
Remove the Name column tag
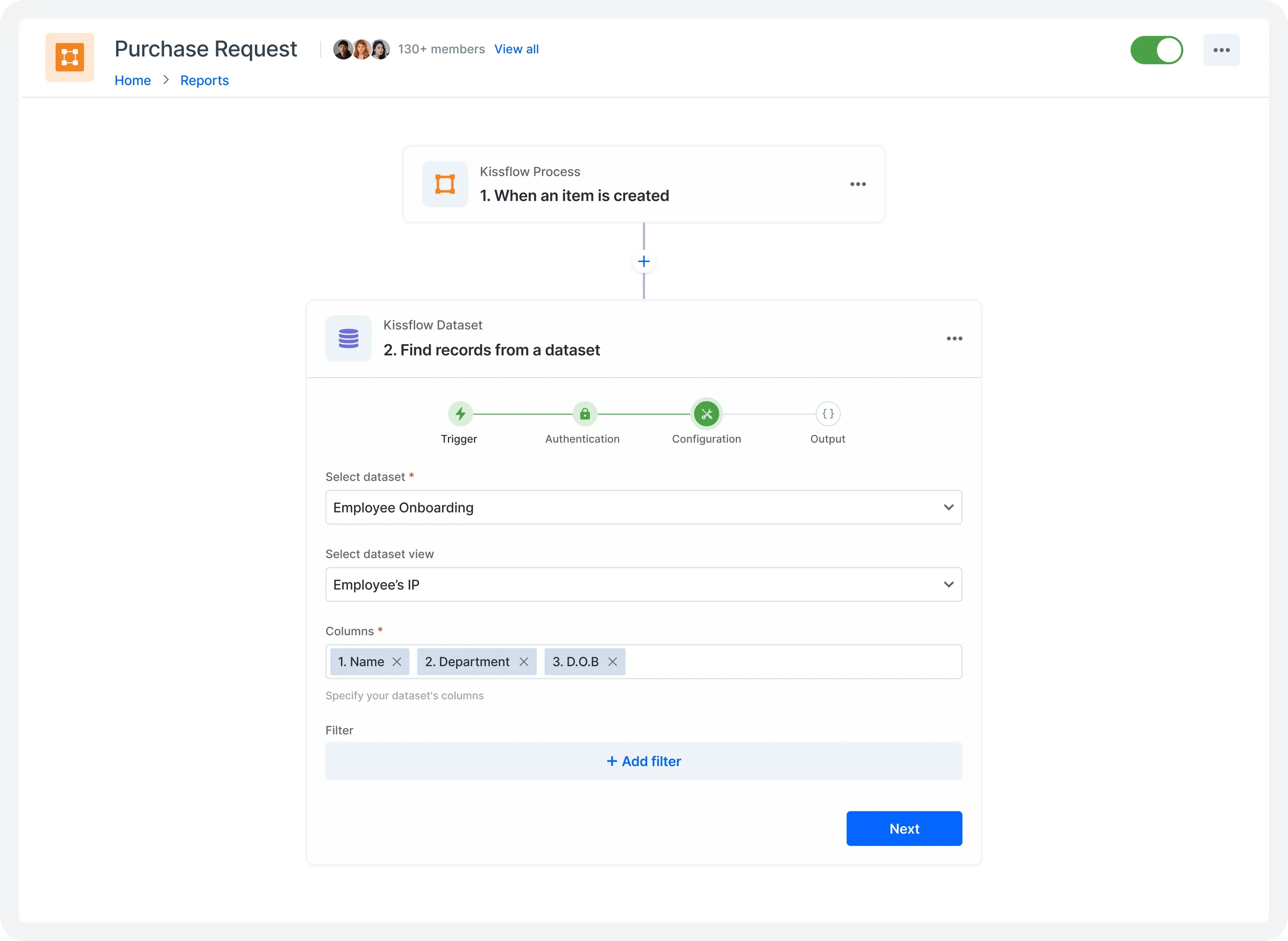[x=396, y=661]
